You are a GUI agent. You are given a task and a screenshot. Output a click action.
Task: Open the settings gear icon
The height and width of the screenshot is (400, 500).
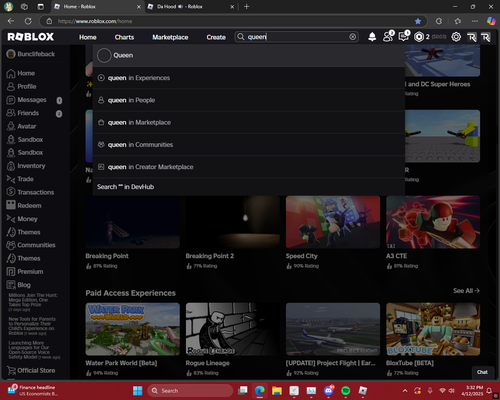tap(456, 37)
